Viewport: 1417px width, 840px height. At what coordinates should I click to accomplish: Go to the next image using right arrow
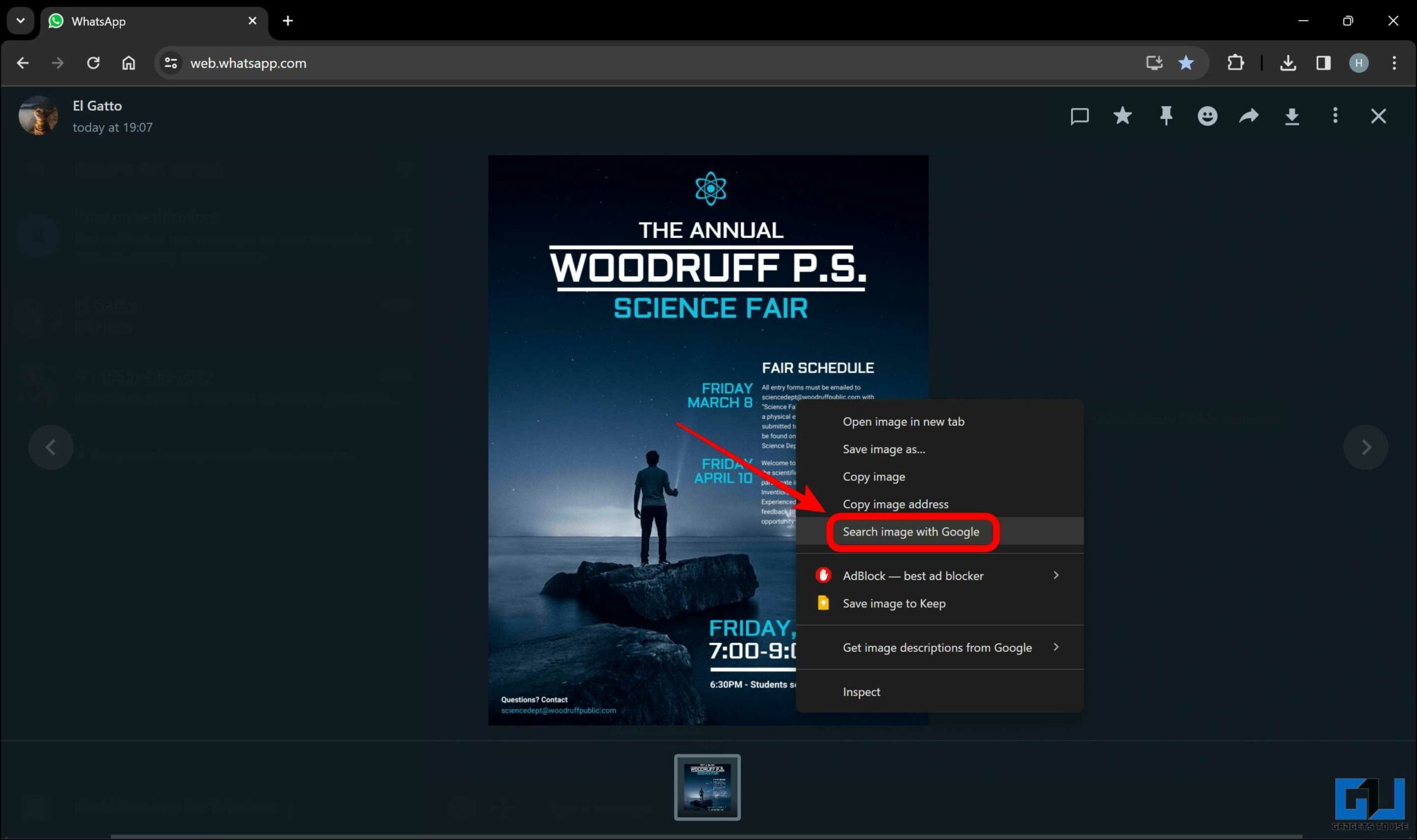[1365, 447]
